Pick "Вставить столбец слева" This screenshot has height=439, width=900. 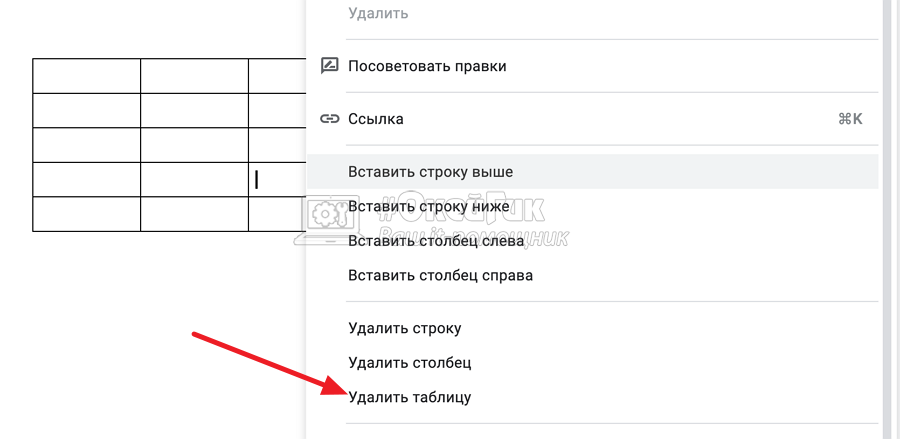click(436, 240)
